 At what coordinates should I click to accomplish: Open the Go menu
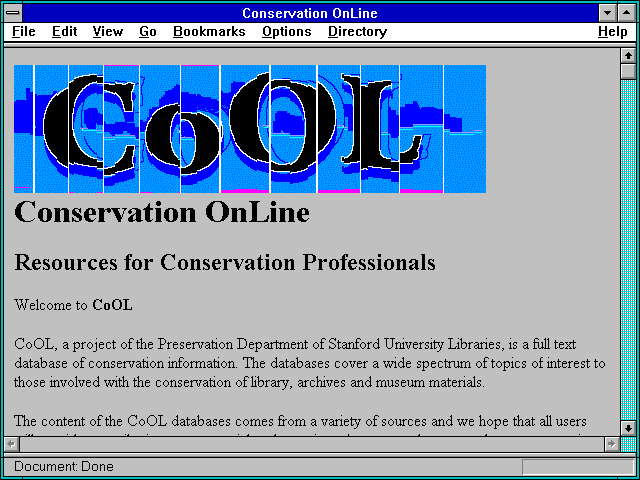click(x=148, y=32)
